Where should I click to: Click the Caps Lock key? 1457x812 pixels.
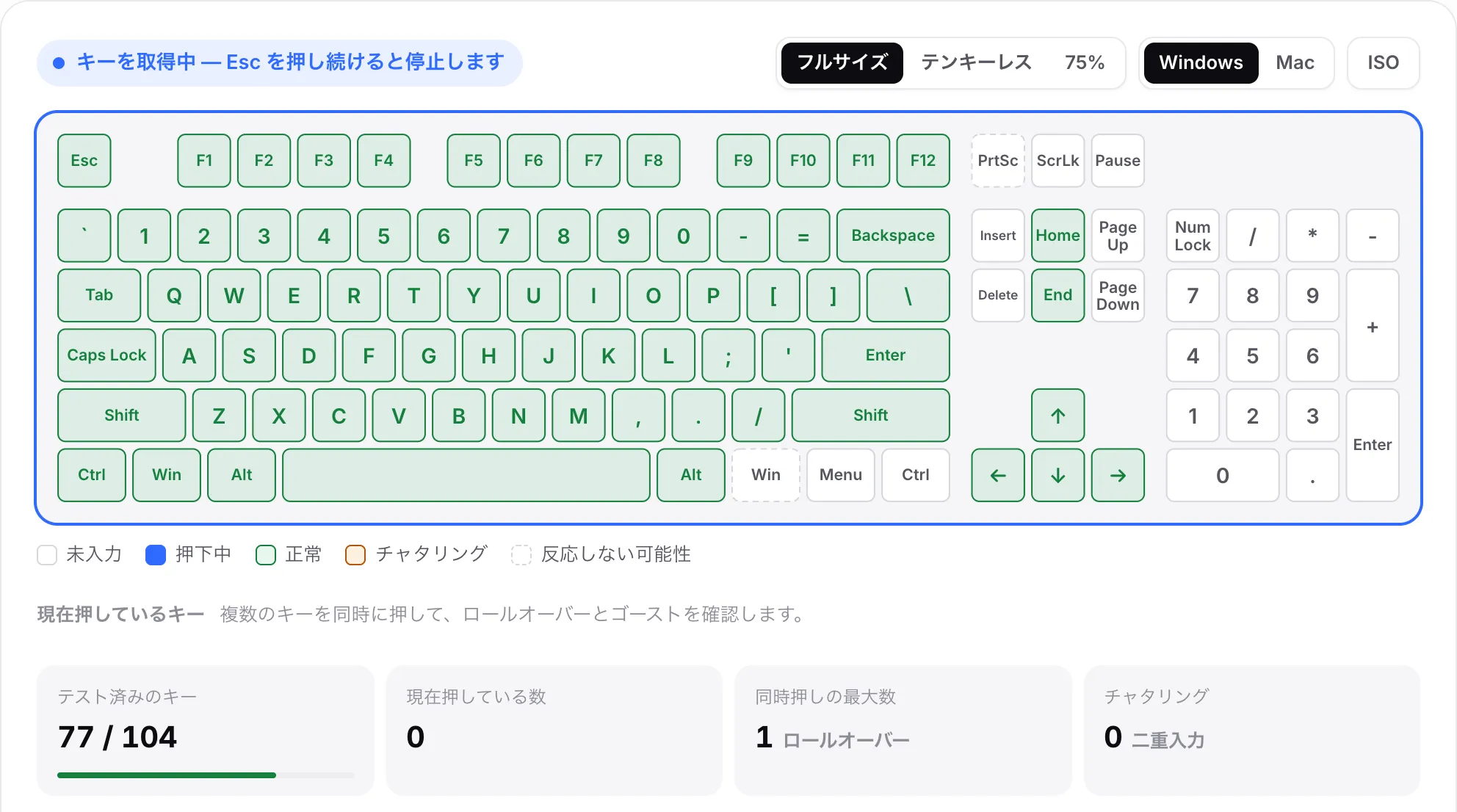click(x=106, y=355)
